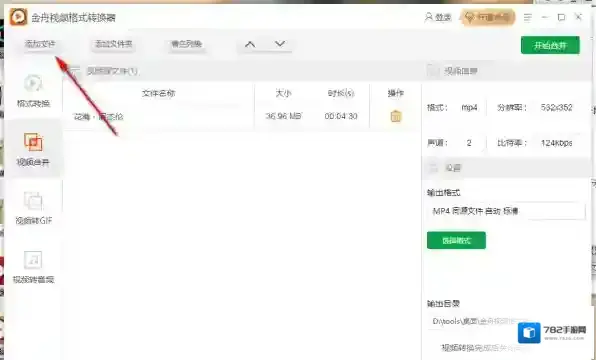Toggle the 视频转换完成后关机 shutdown option
The width and height of the screenshot is (596, 360).
tap(481, 348)
